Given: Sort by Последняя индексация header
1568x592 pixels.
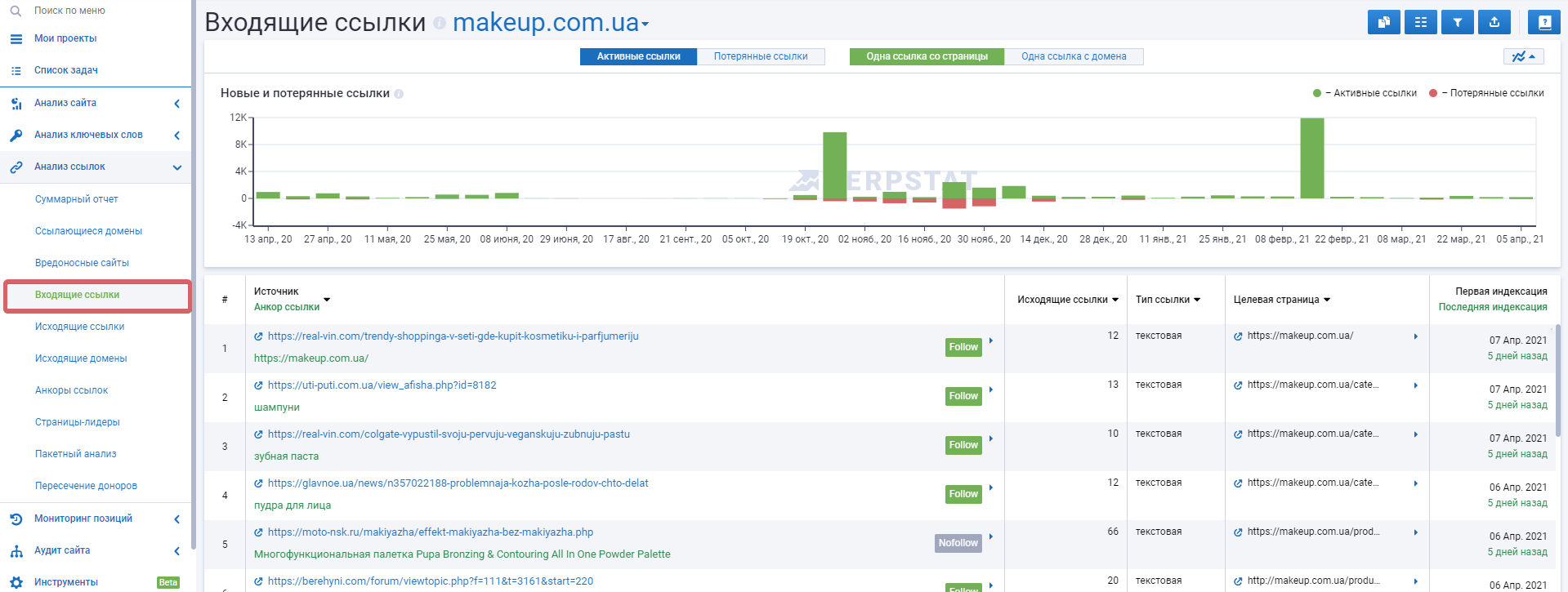Looking at the screenshot, I should [x=1493, y=307].
